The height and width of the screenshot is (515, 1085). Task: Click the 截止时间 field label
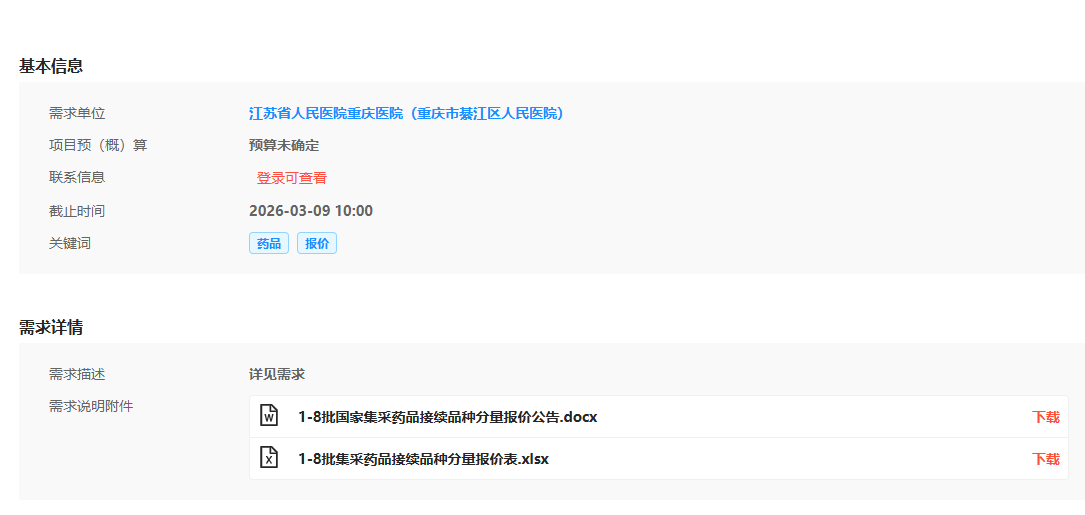[x=77, y=211]
